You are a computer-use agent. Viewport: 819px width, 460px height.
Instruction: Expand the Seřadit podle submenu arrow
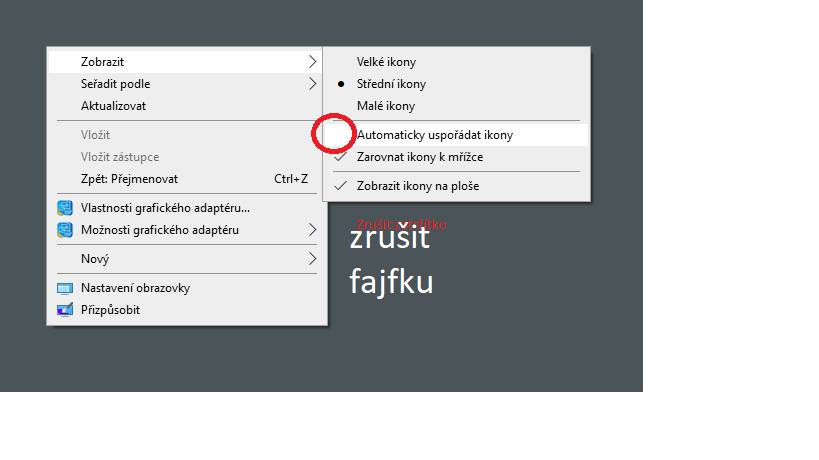[312, 84]
